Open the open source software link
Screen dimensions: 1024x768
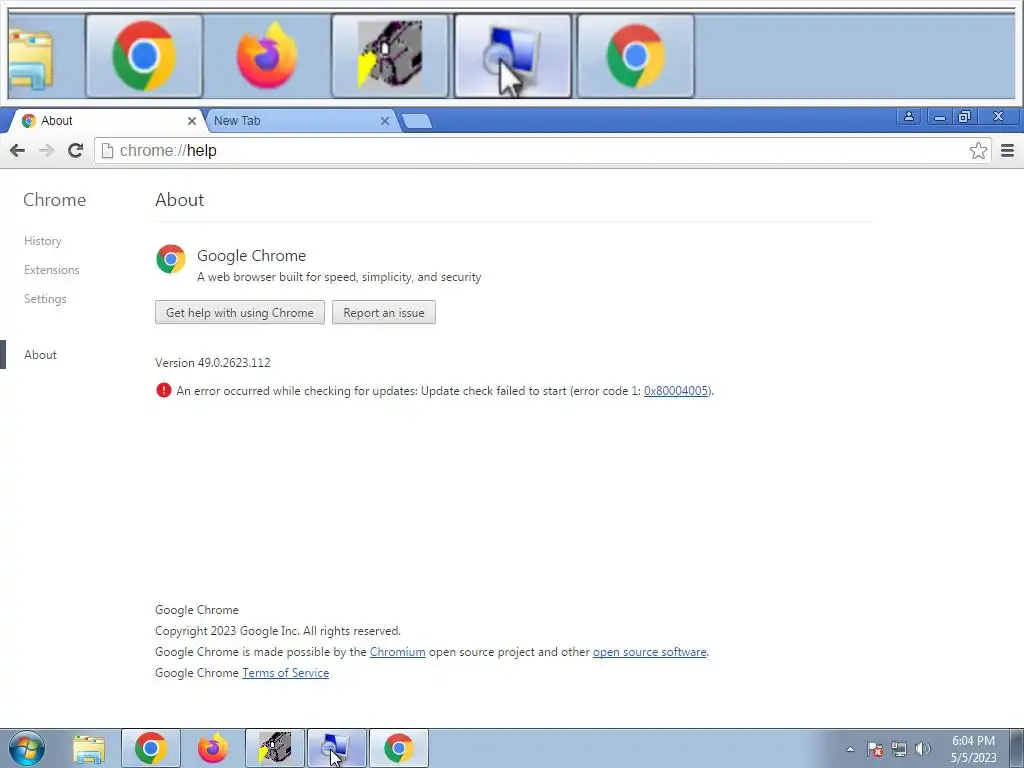(649, 652)
